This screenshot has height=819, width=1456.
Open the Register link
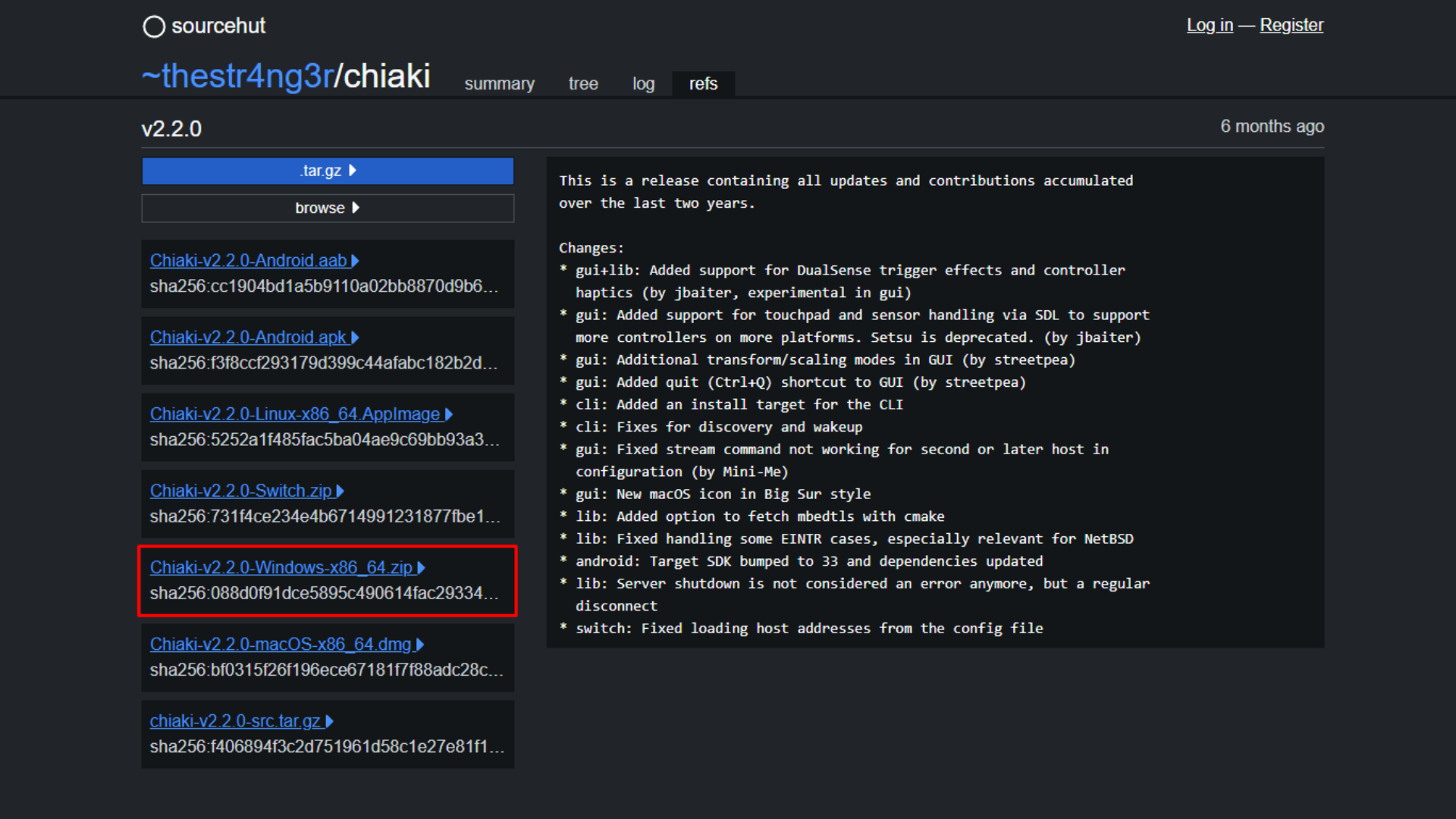(1291, 25)
